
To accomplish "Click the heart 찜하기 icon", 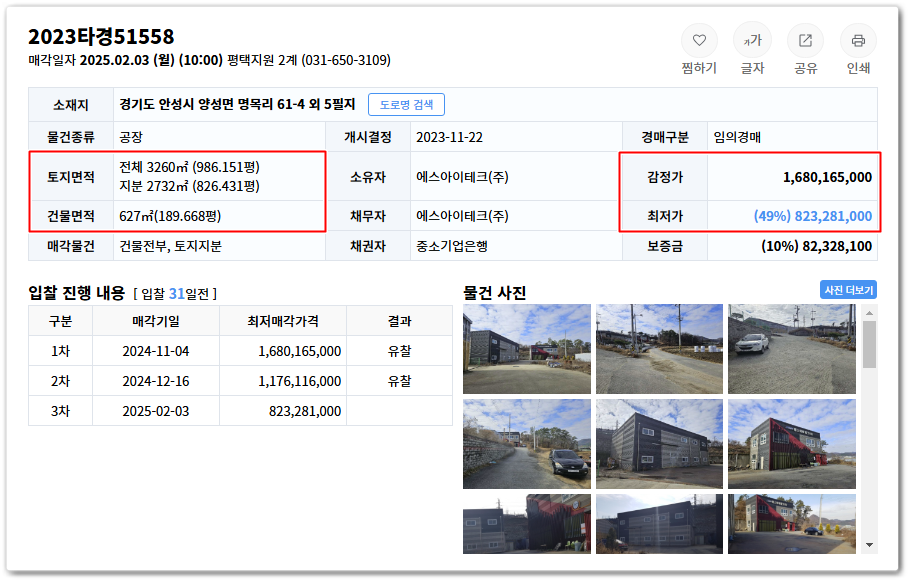I will [699, 41].
